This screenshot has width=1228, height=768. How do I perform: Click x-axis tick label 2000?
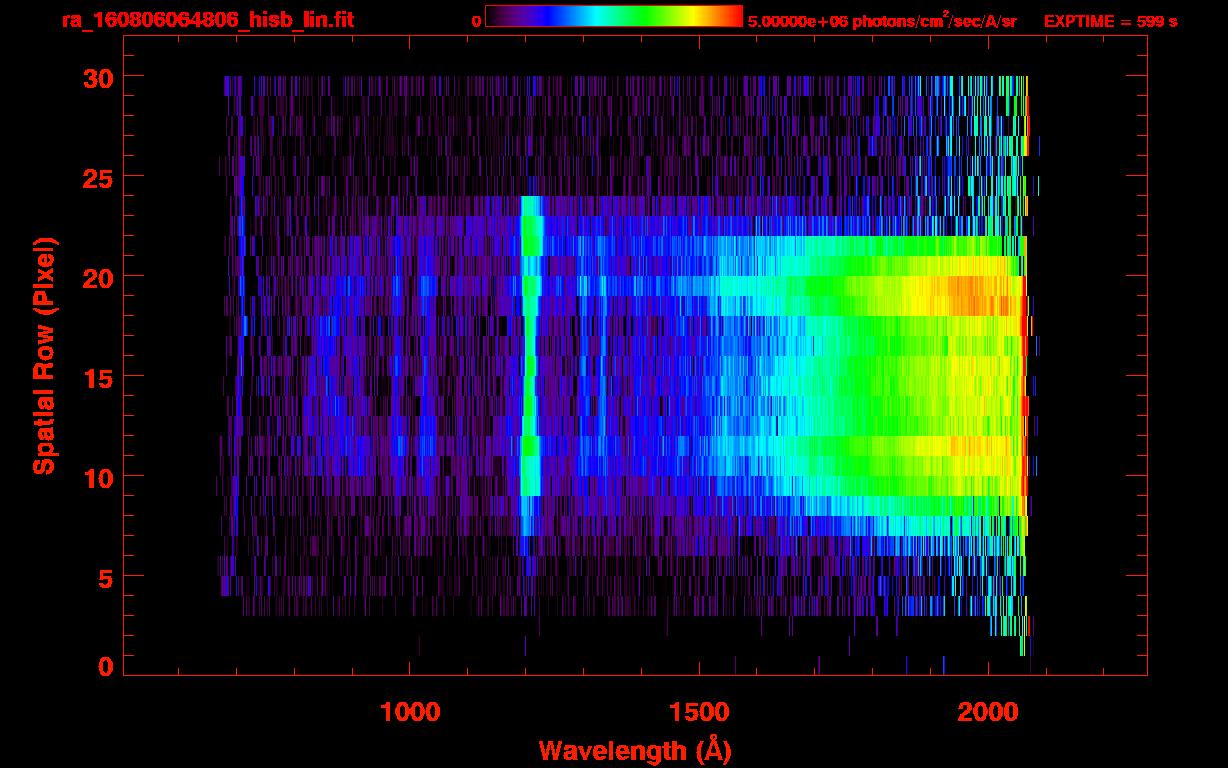coord(987,712)
